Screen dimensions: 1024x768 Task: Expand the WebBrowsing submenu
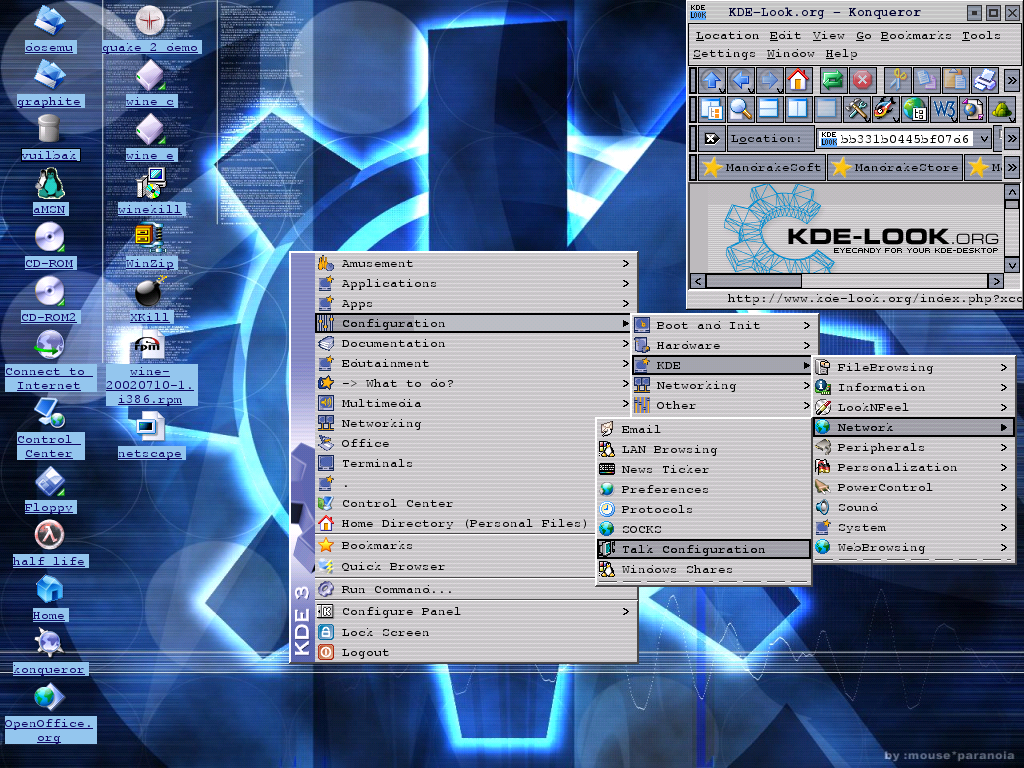coord(914,547)
